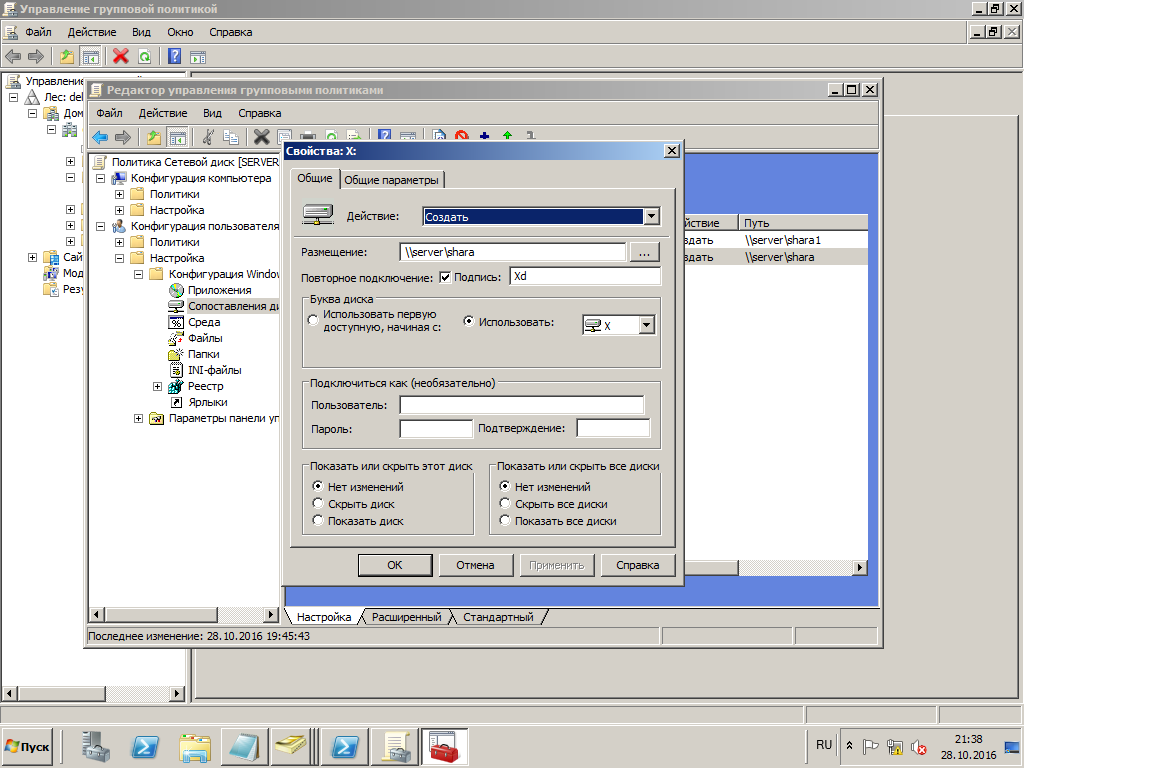Select the INI-файлы node icon

click(176, 370)
